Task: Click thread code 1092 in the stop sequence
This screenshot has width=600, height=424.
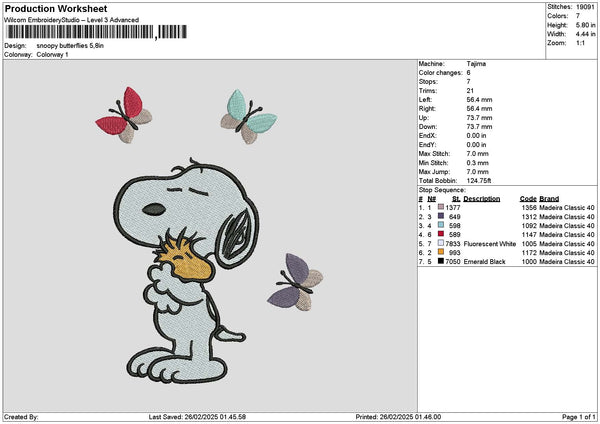Action: click(529, 226)
